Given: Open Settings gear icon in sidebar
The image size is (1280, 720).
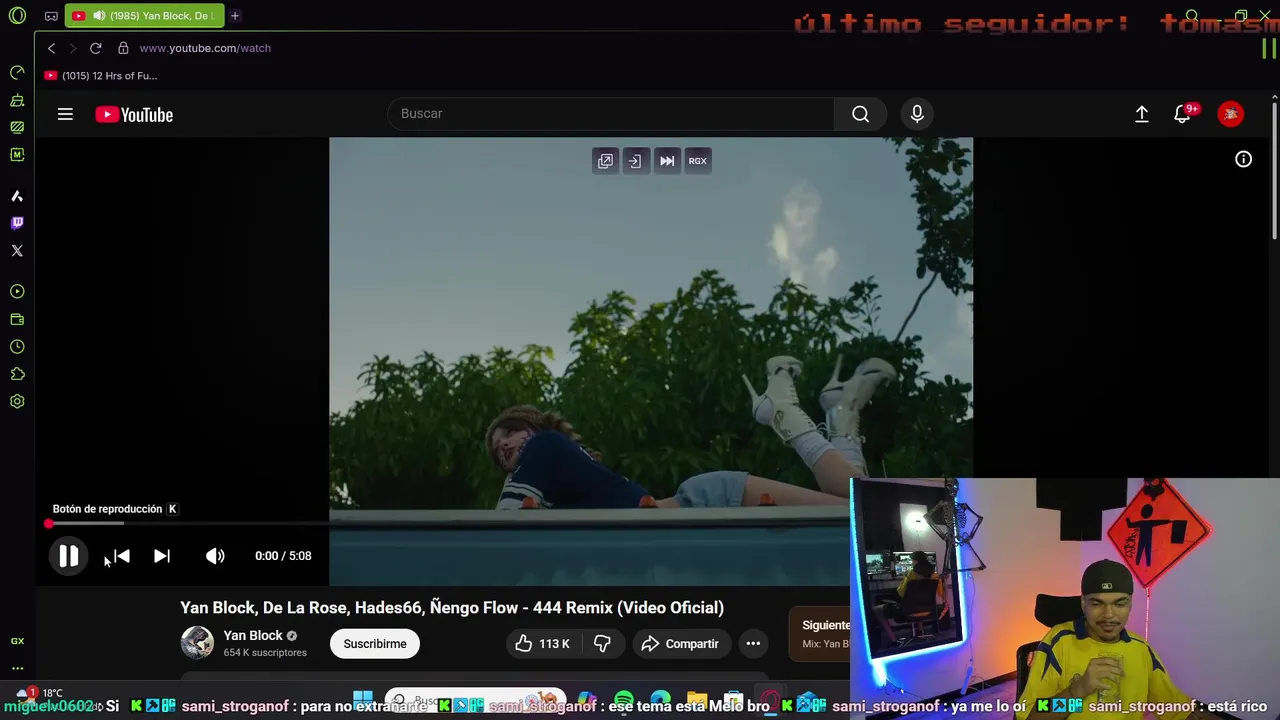Looking at the screenshot, I should coord(17,402).
